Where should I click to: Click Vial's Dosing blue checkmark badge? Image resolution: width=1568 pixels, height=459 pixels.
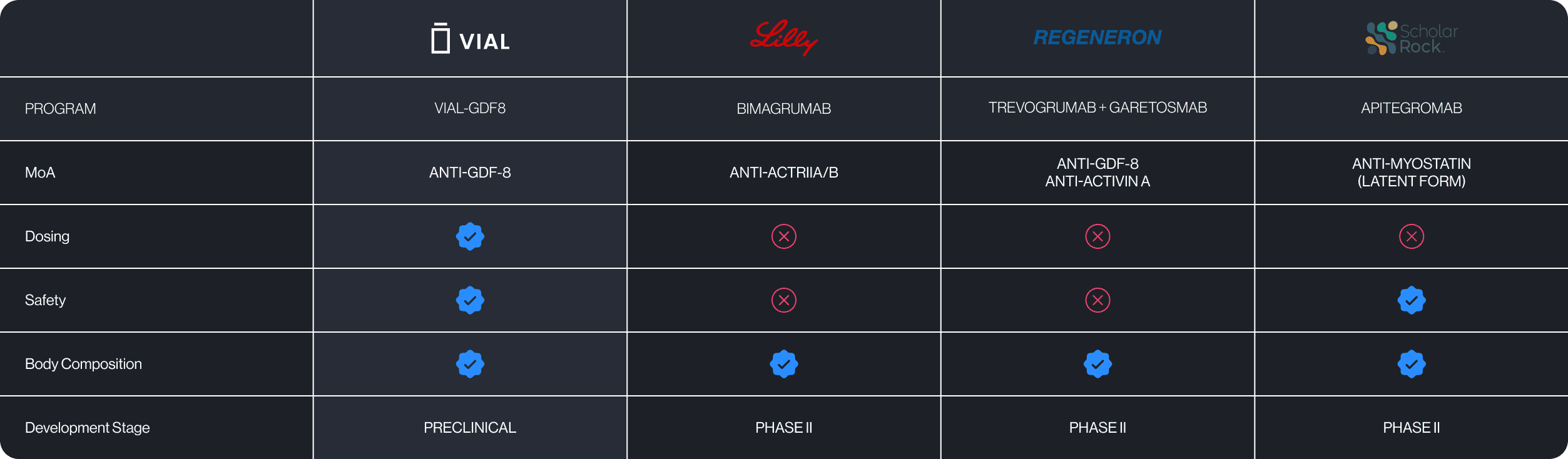pyautogui.click(x=470, y=236)
